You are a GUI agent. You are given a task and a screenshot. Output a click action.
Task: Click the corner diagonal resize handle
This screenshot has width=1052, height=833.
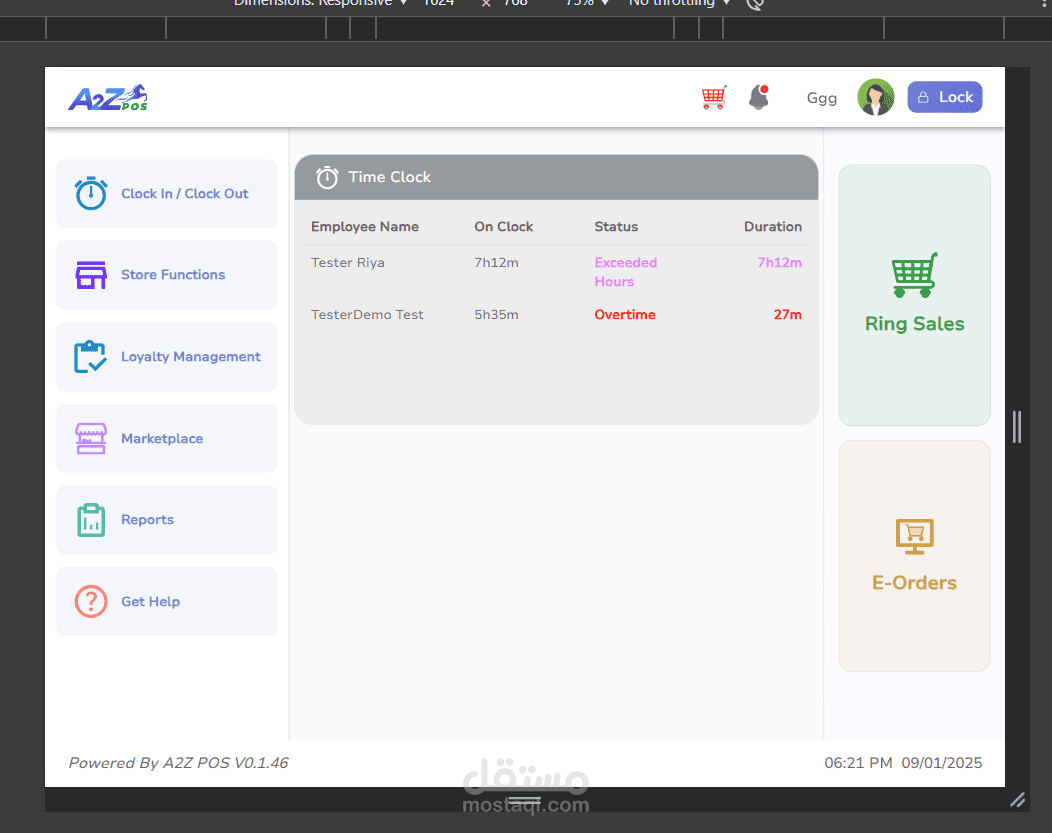point(1018,800)
